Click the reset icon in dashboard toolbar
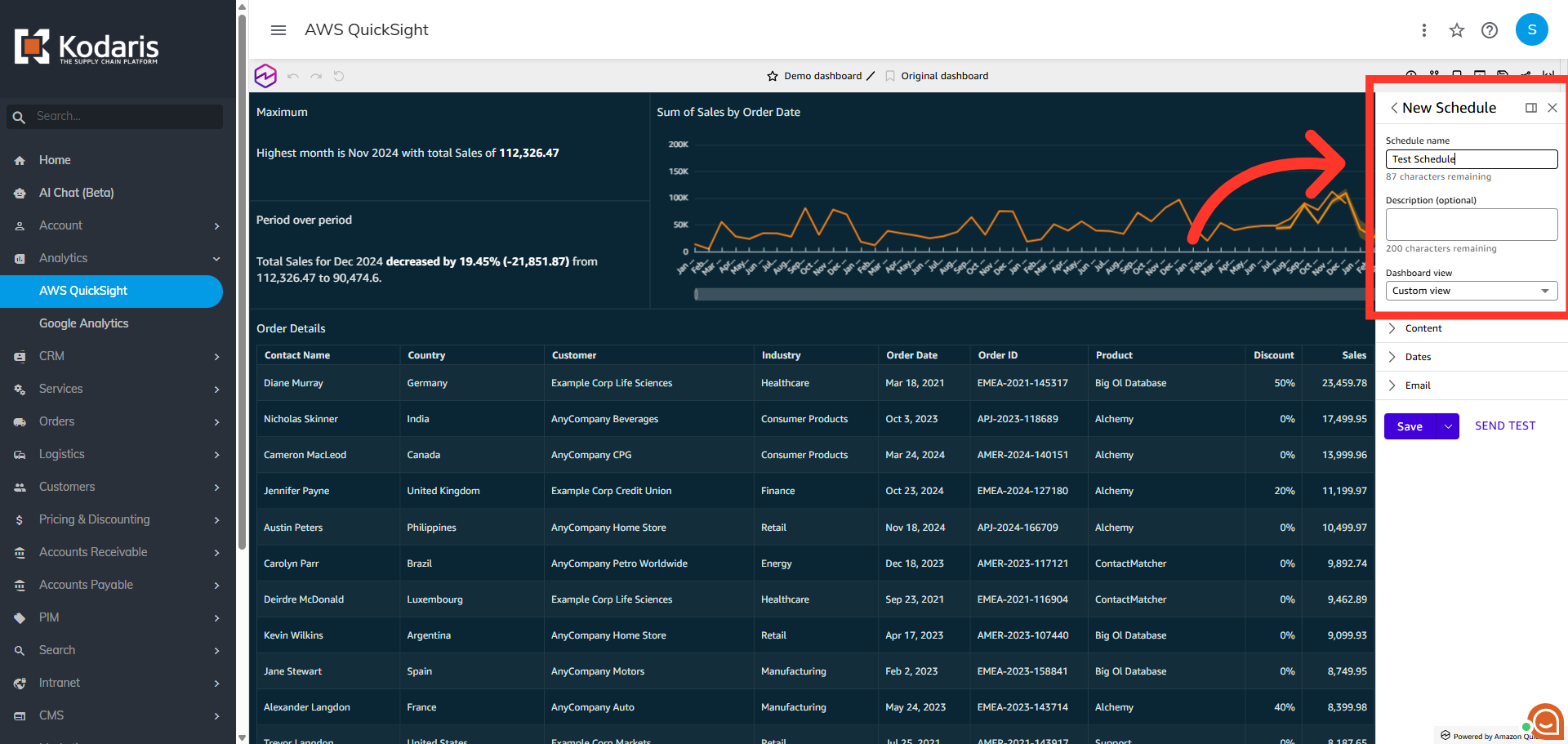Viewport: 1568px width, 744px height. (339, 76)
